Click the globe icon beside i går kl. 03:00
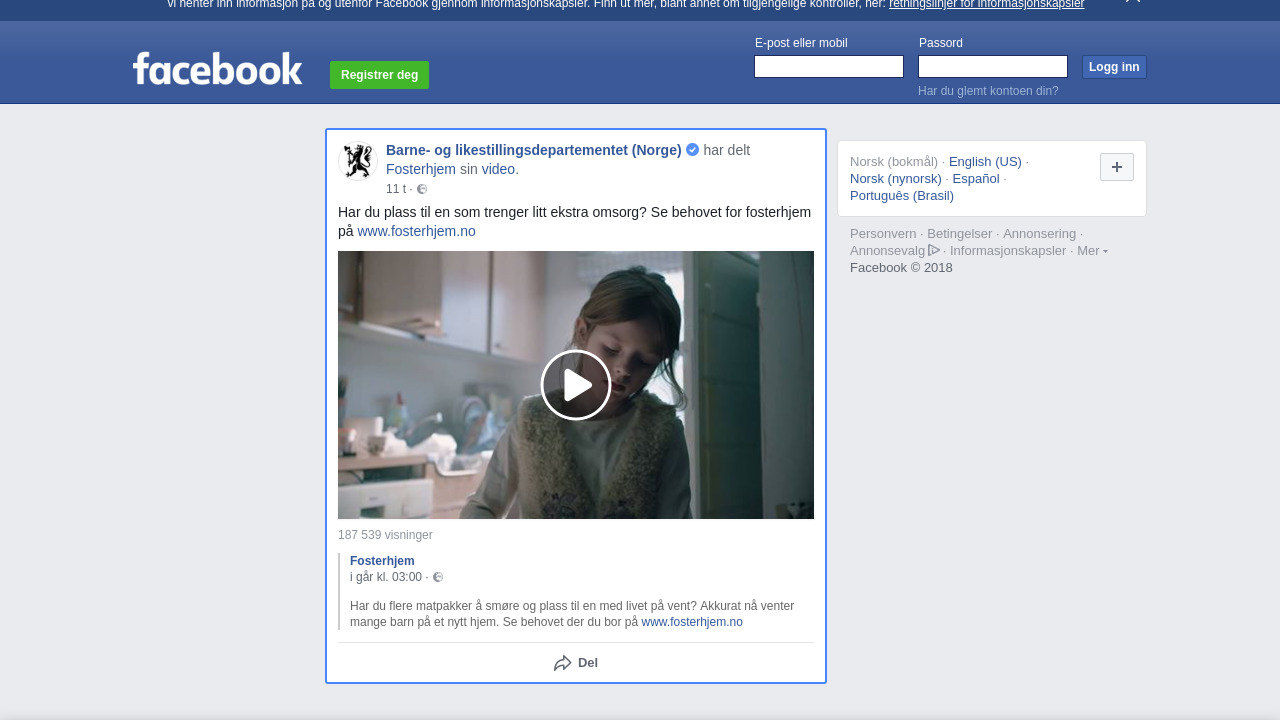The image size is (1280, 720). click(438, 577)
